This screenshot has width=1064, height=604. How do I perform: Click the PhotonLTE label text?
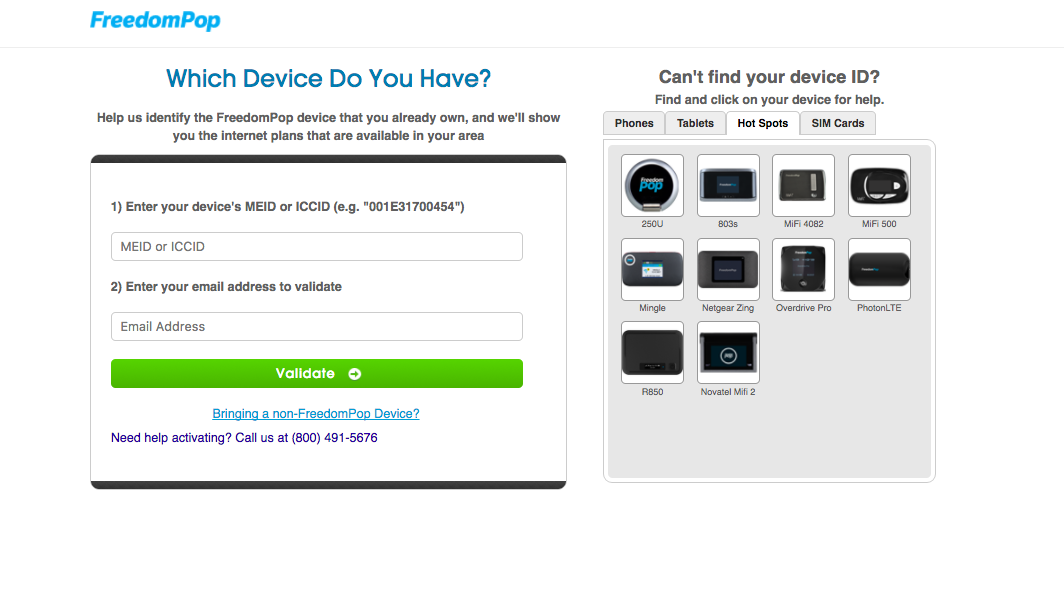point(879,308)
